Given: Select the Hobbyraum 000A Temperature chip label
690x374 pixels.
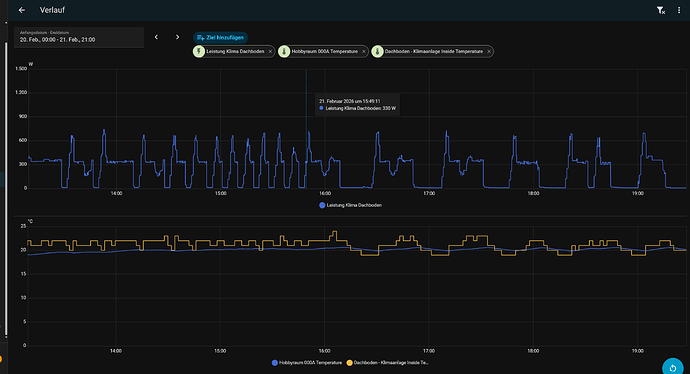Looking at the screenshot, I should (324, 51).
